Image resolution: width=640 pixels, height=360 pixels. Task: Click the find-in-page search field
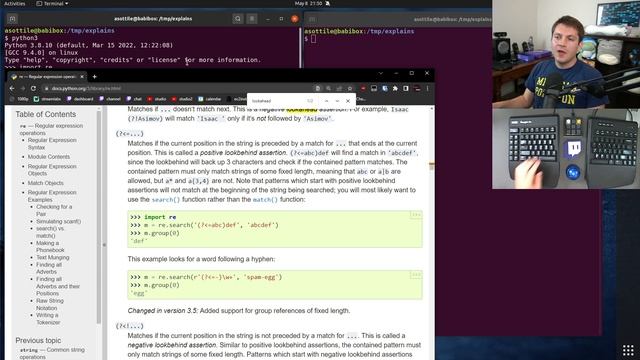tap(278, 101)
